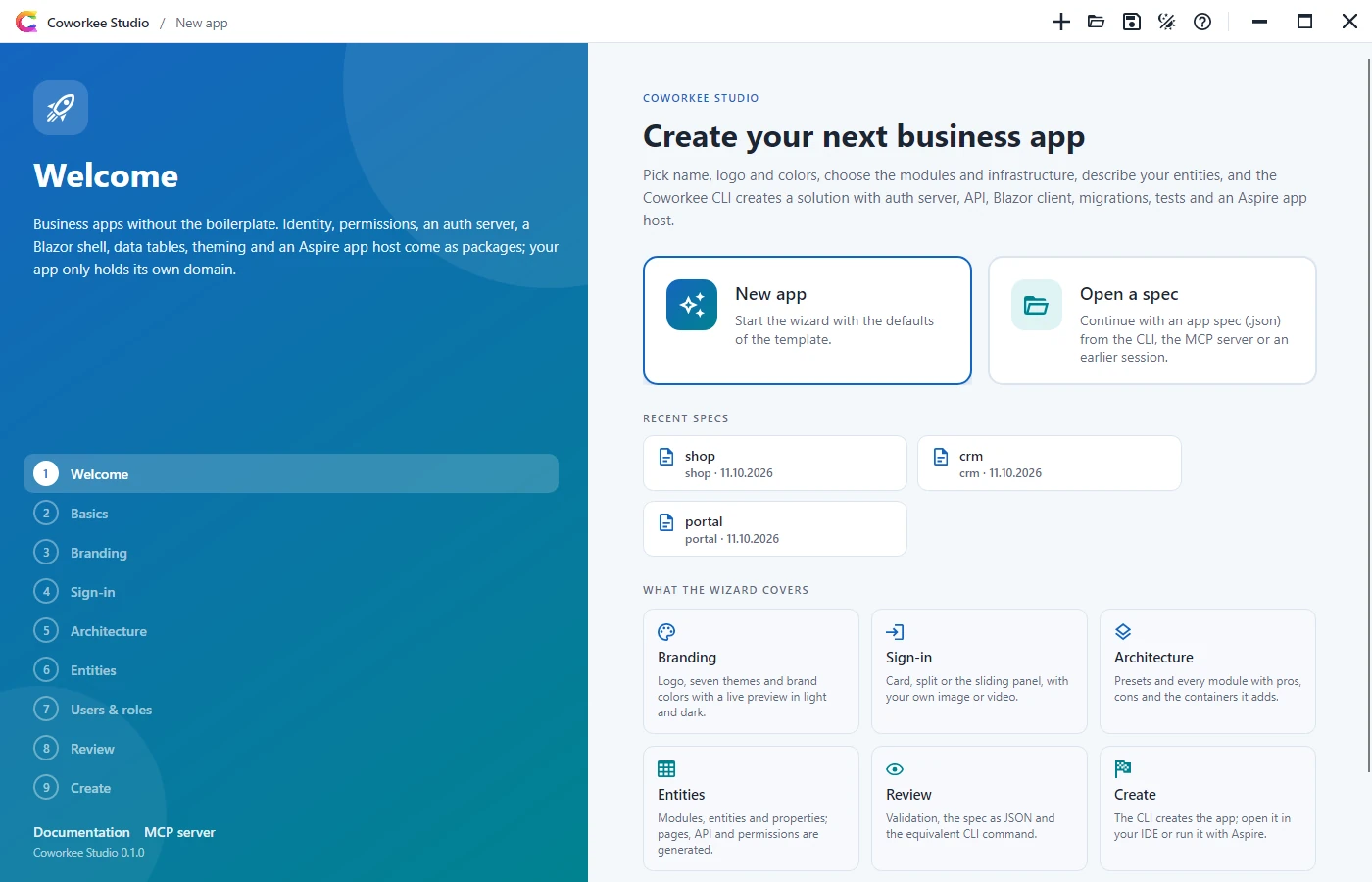Viewport: 1372px width, 882px height.
Task: Click the sign-in arrow icon on Sign-in card
Action: [x=895, y=632]
